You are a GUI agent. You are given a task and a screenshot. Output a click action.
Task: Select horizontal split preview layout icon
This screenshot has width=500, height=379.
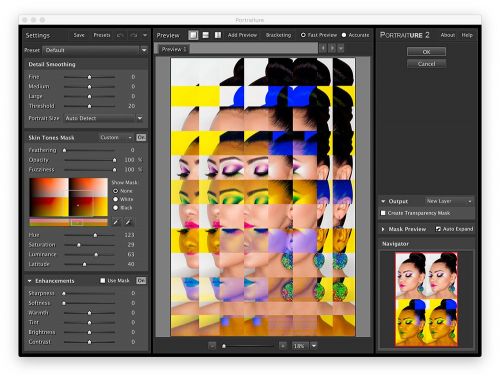click(x=206, y=35)
